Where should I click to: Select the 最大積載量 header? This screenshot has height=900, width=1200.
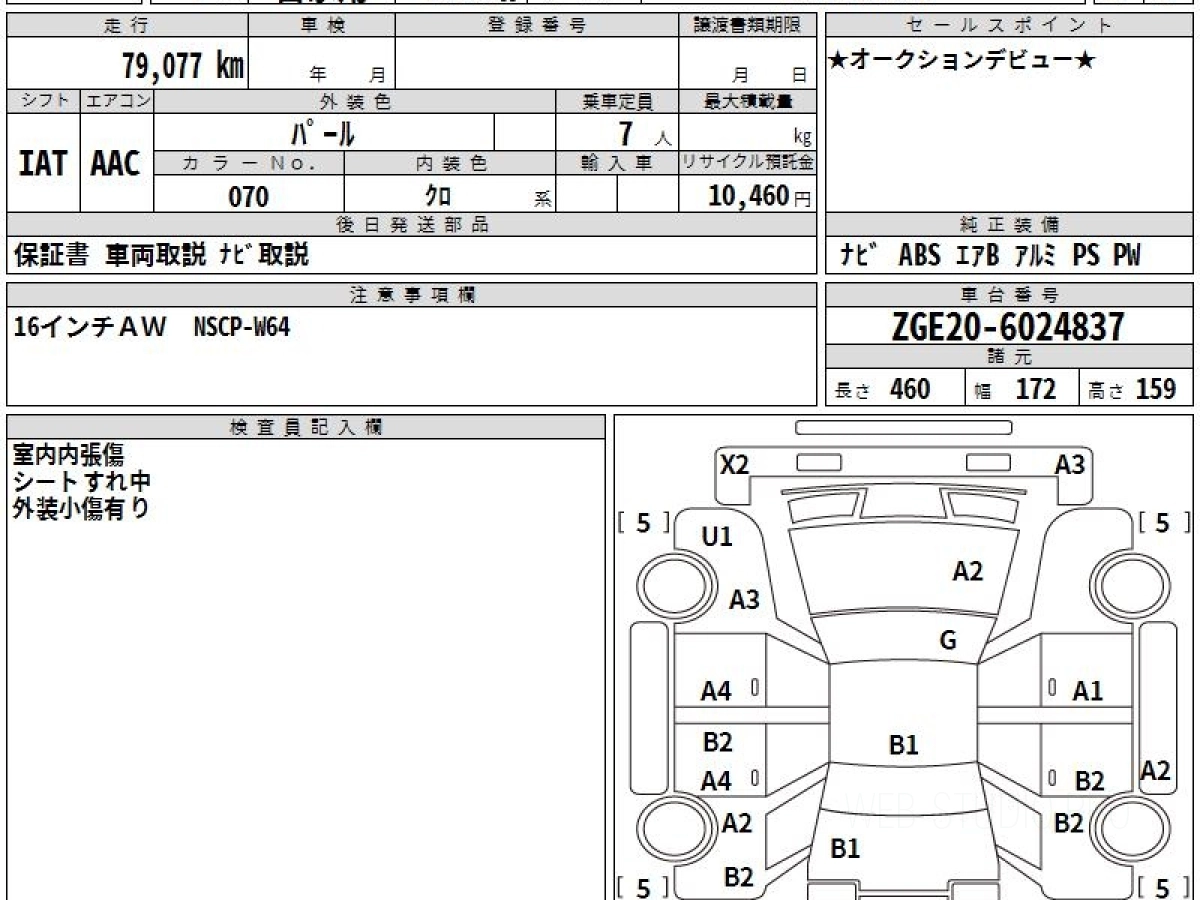pyautogui.click(x=748, y=101)
